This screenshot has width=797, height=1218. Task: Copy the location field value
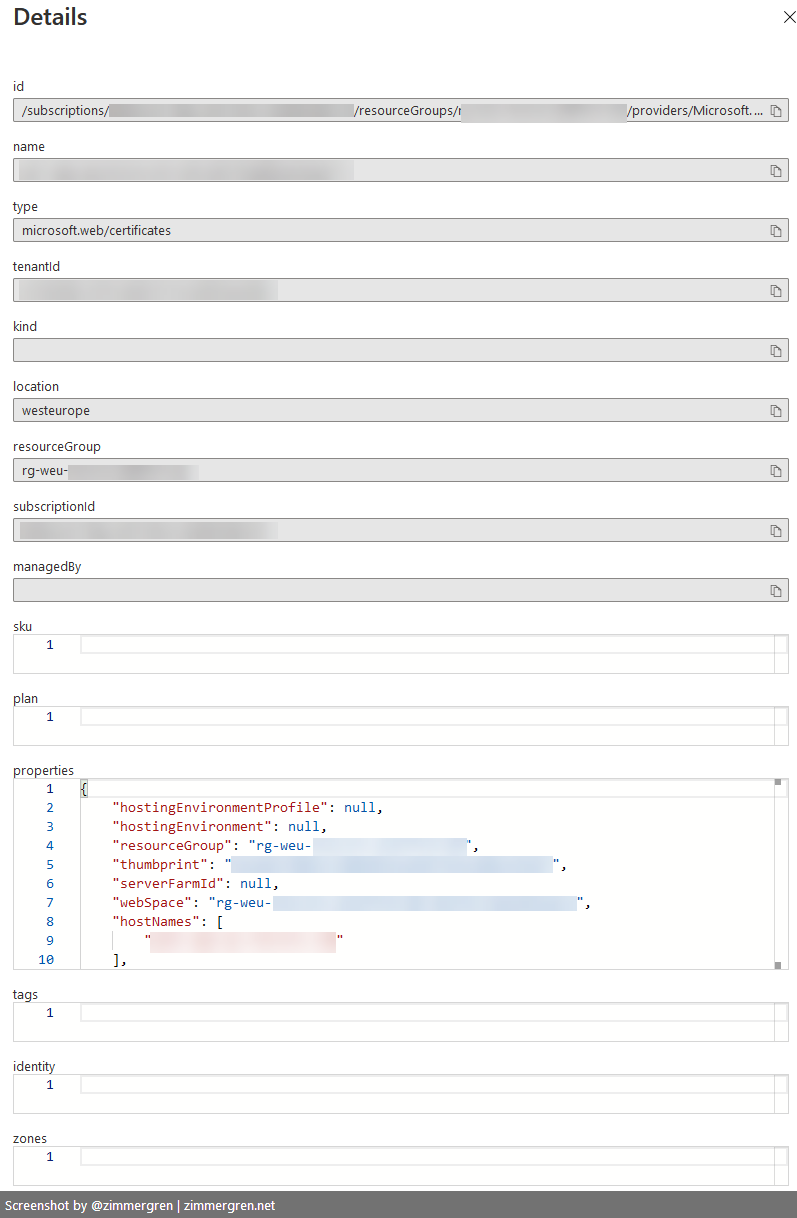coord(775,411)
